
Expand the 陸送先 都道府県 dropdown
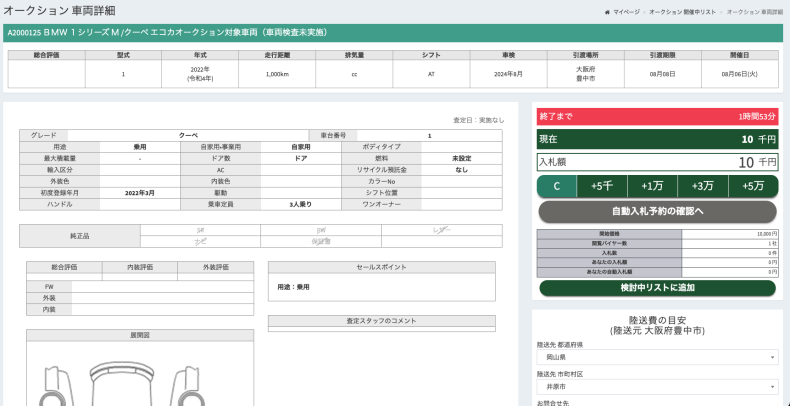point(657,357)
